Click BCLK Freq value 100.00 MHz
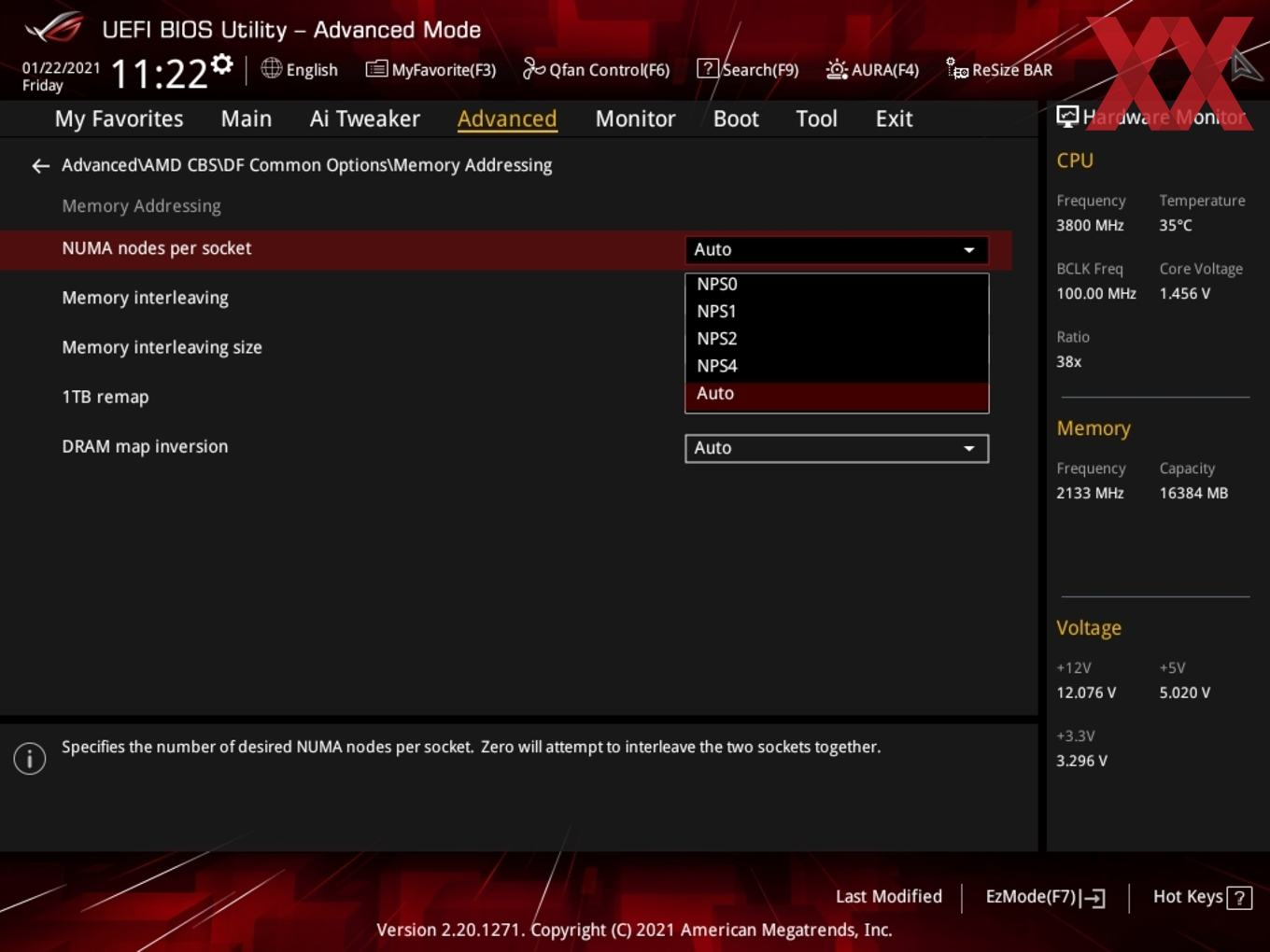 1096,293
